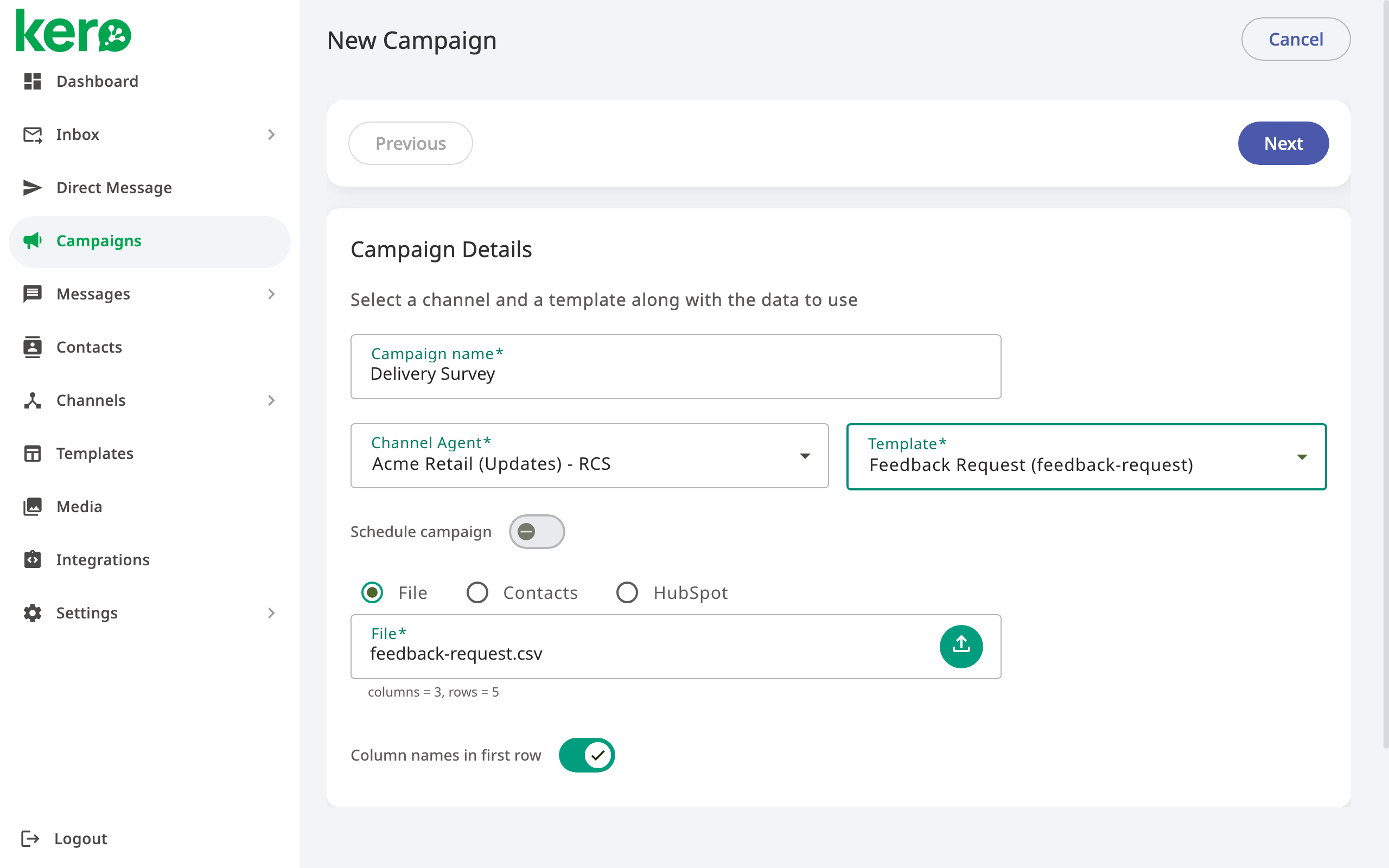This screenshot has height=868, width=1389.
Task: Open the Channel Agent dropdown
Action: tap(589, 456)
